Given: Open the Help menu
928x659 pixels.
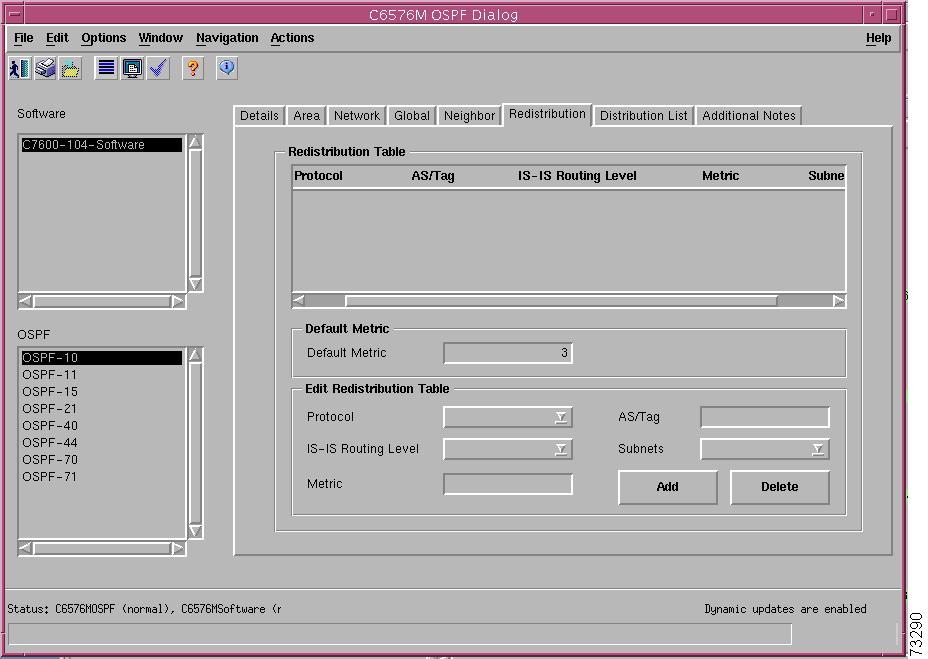Looking at the screenshot, I should pos(878,38).
